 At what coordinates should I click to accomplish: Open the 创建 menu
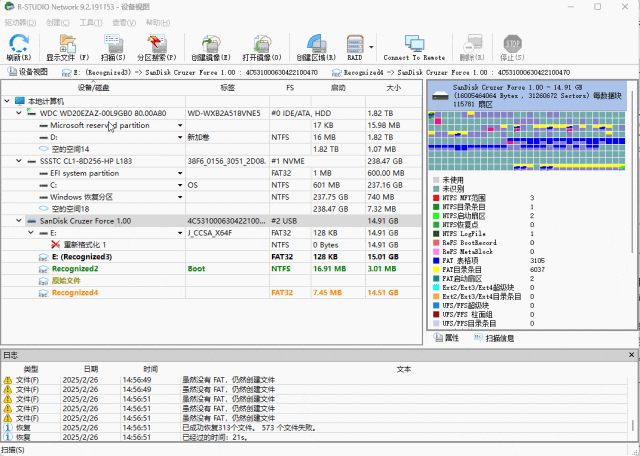coord(57,22)
